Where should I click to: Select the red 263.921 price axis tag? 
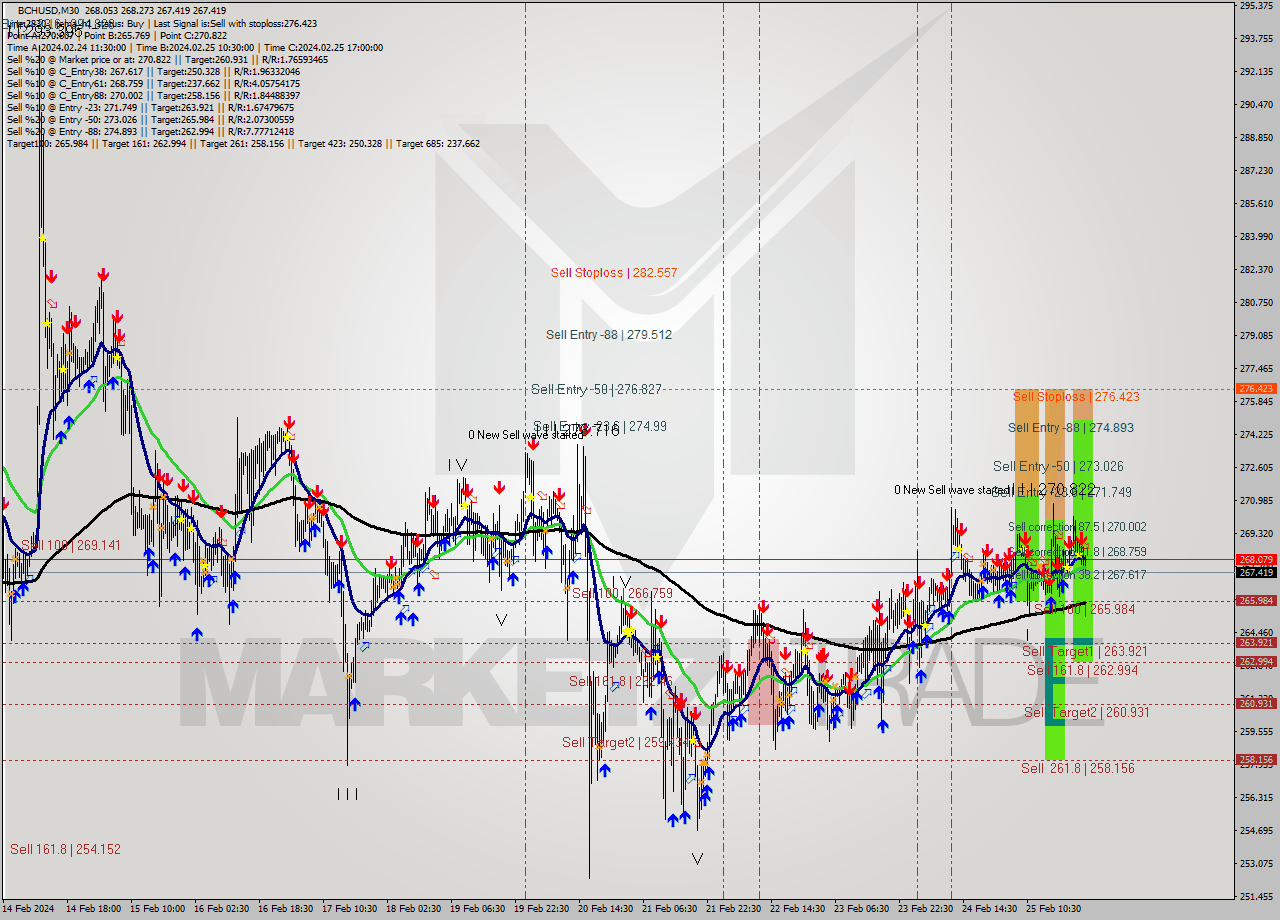(1256, 643)
